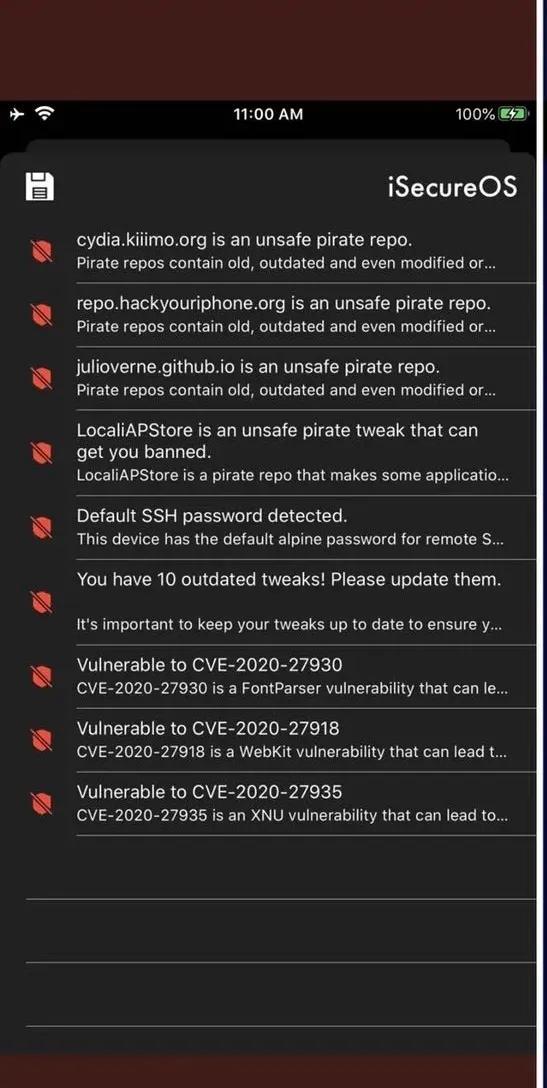Tap shield icon beside repo.hackyouriphone.org warning
Screen dimensions: 547x1088
point(42,314)
